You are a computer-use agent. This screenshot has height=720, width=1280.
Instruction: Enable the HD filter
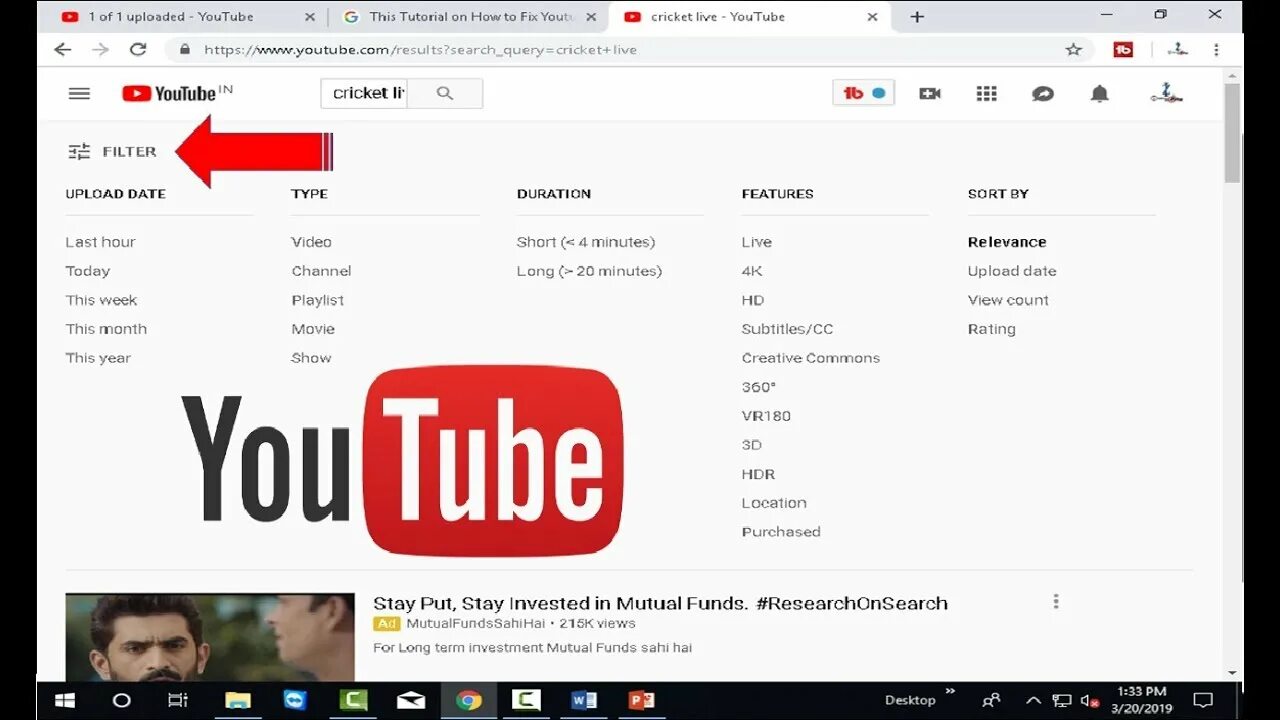pos(753,300)
